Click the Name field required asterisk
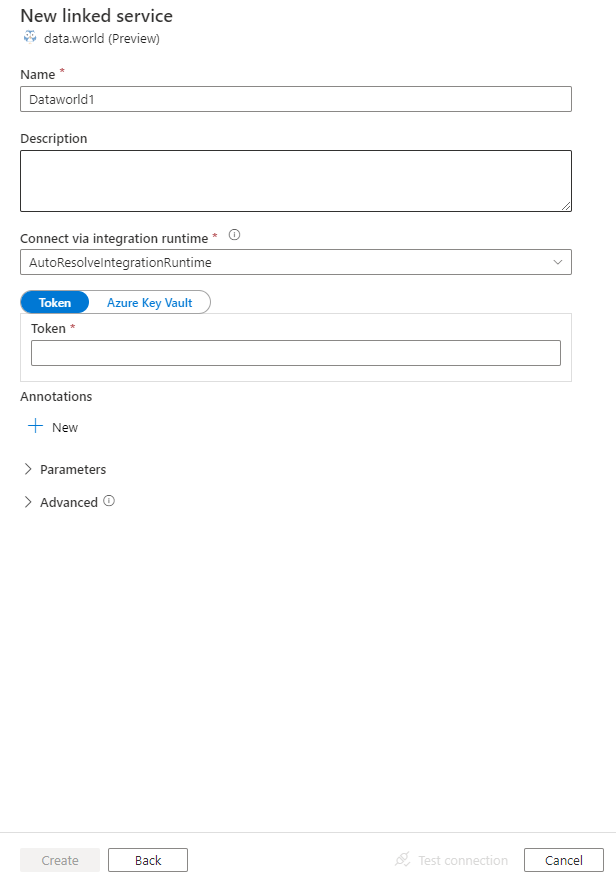Screen dimensions: 616x883 [61, 71]
